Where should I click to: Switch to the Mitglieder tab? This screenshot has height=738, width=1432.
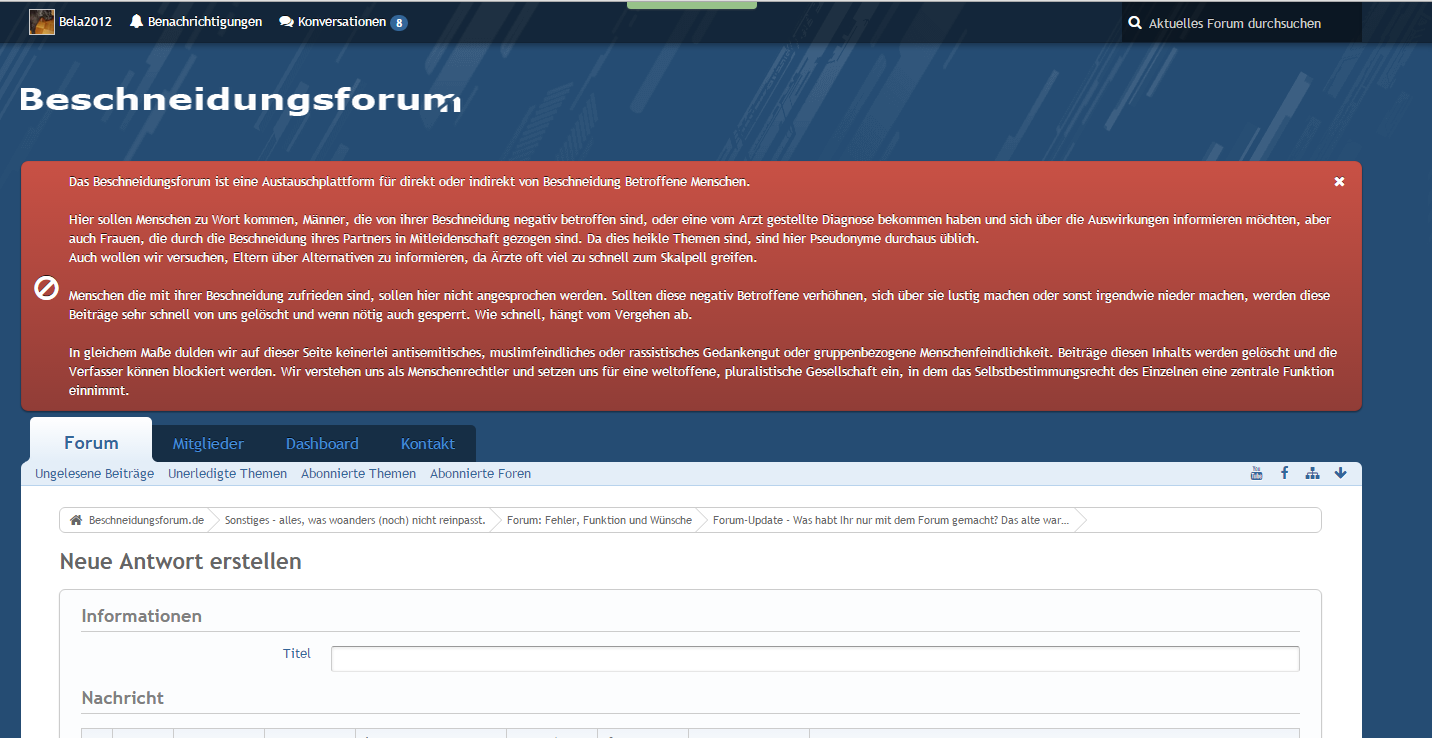pos(208,444)
